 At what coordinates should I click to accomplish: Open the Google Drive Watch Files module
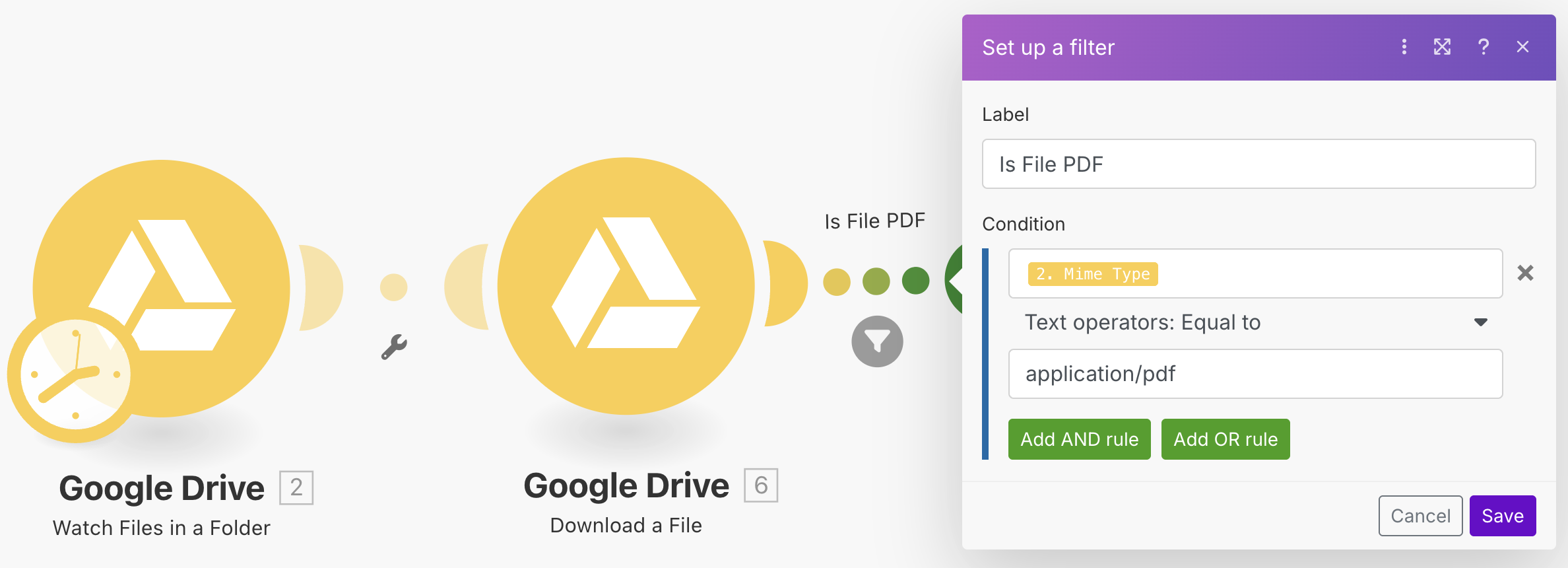161,288
